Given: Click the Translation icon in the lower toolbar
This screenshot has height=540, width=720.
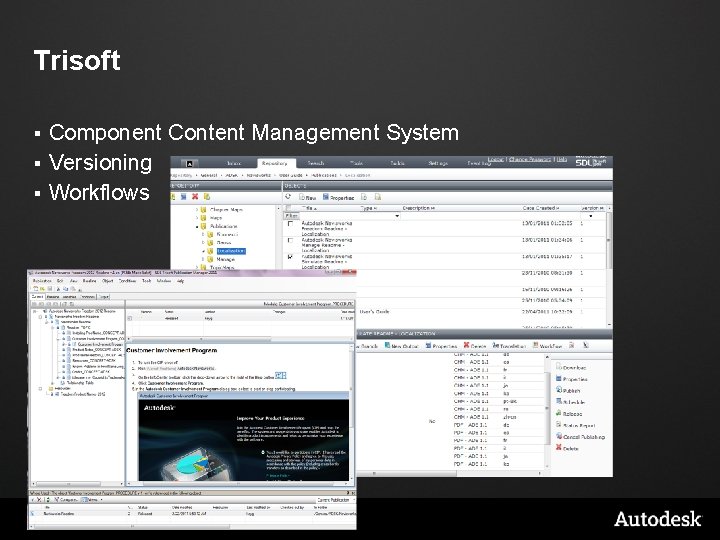Looking at the screenshot, I should pyautogui.click(x=509, y=346).
